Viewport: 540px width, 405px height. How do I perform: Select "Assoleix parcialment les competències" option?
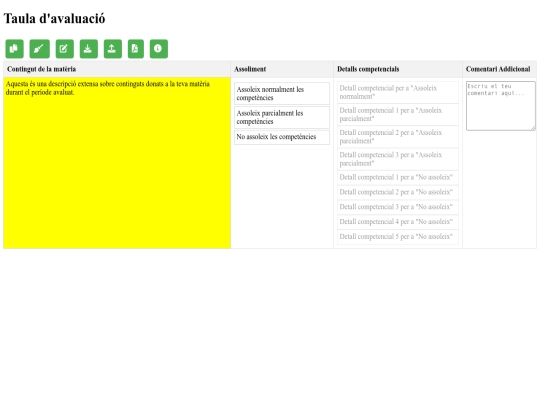point(282,117)
